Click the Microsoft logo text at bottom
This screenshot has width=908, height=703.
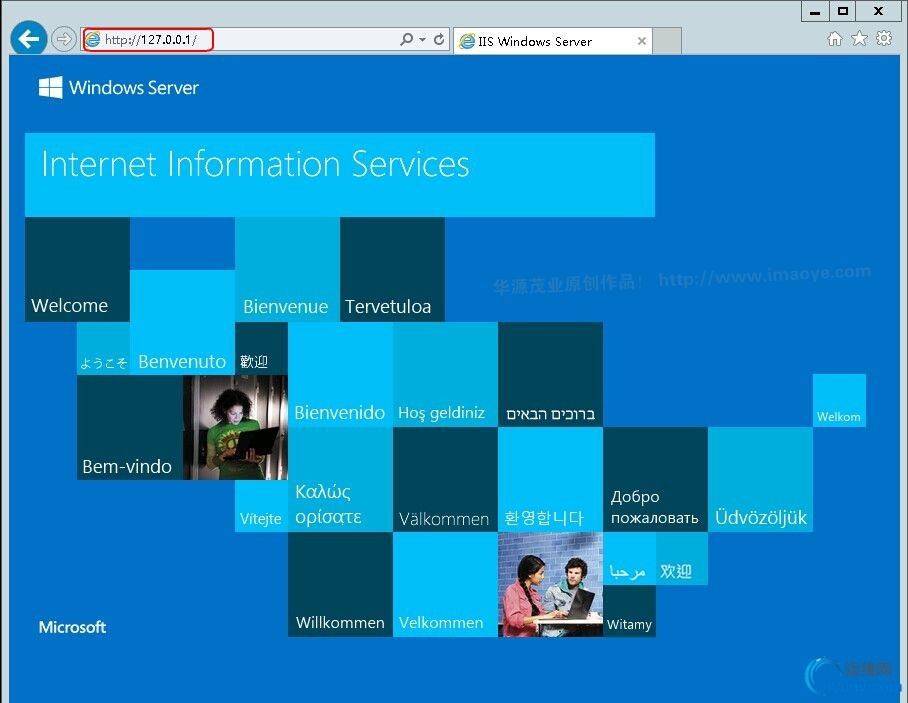72,627
